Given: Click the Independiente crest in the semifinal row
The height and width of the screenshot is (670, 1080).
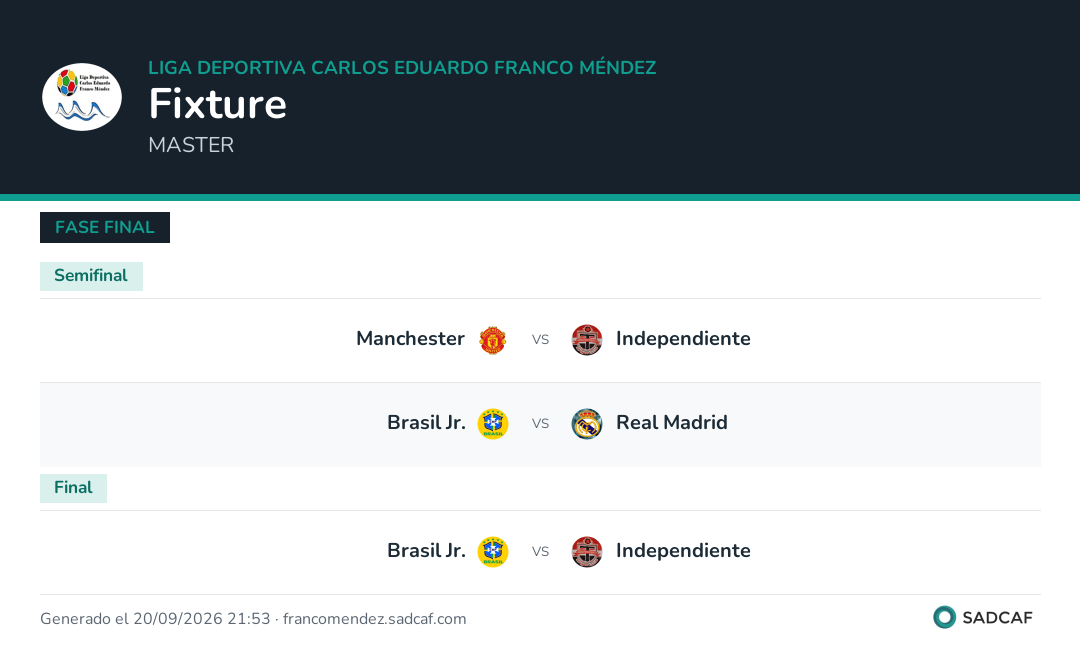Looking at the screenshot, I should (587, 340).
